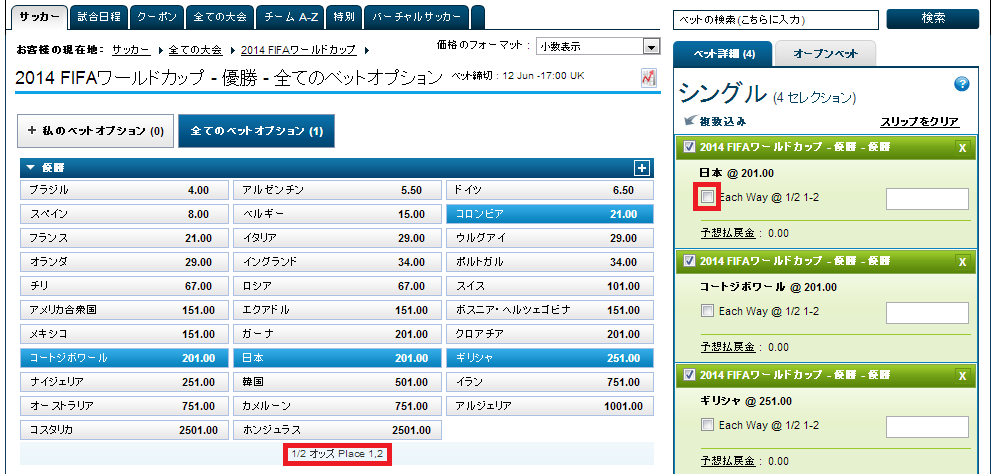This screenshot has height=474, width=994.
Task: Uncheck the コートジボワール bet slip header checkbox
Action: coord(689,261)
